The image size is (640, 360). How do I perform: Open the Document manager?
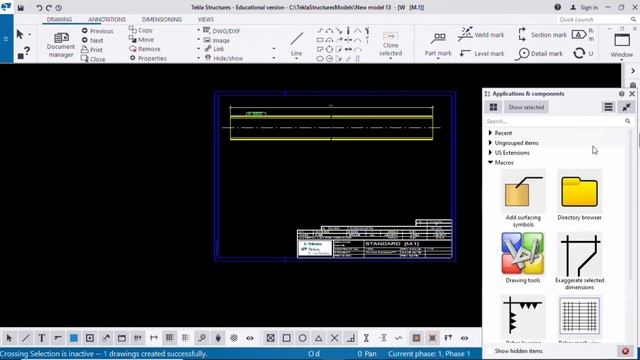[60, 44]
